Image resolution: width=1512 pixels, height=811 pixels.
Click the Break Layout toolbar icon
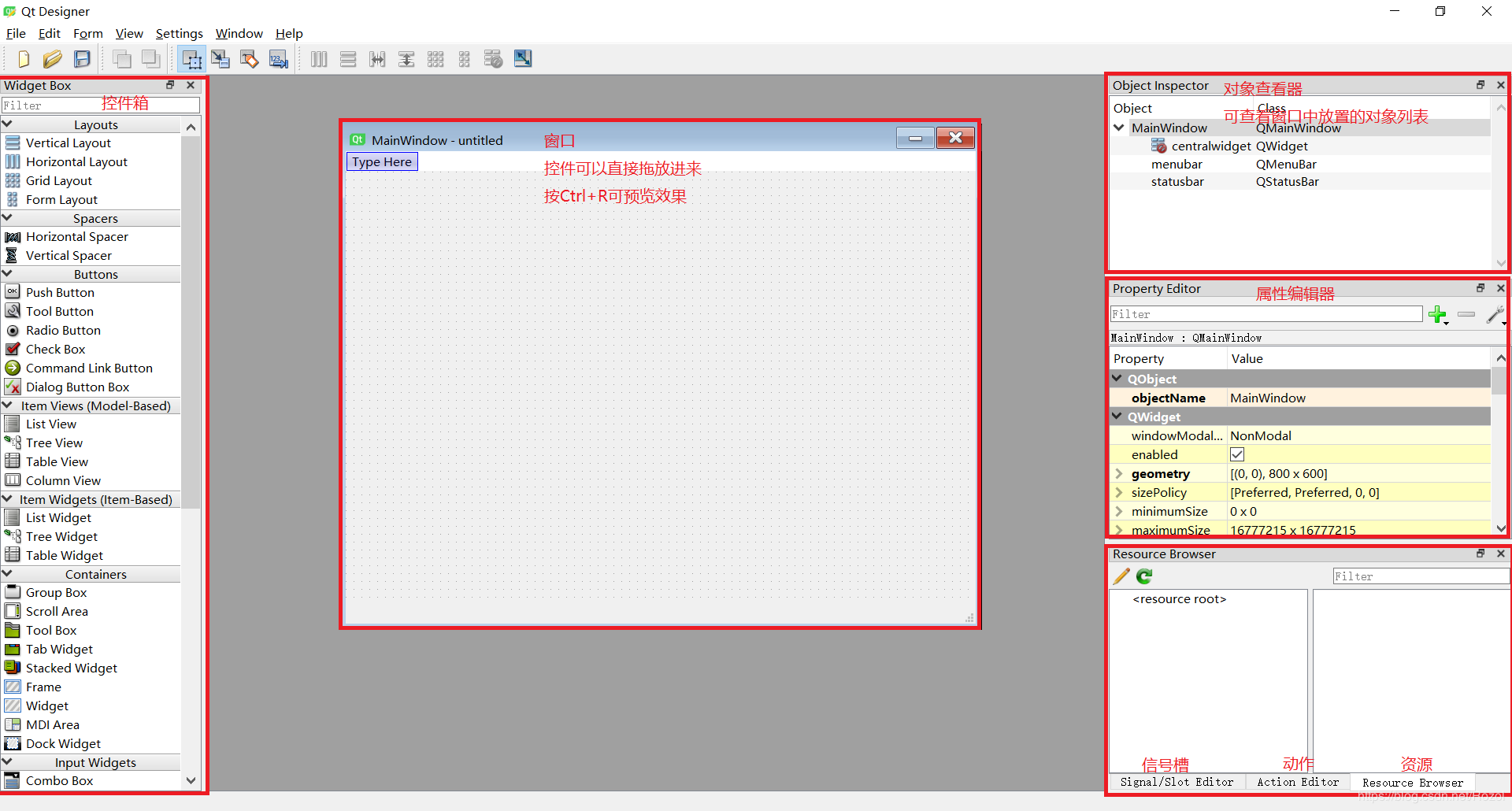coord(493,58)
